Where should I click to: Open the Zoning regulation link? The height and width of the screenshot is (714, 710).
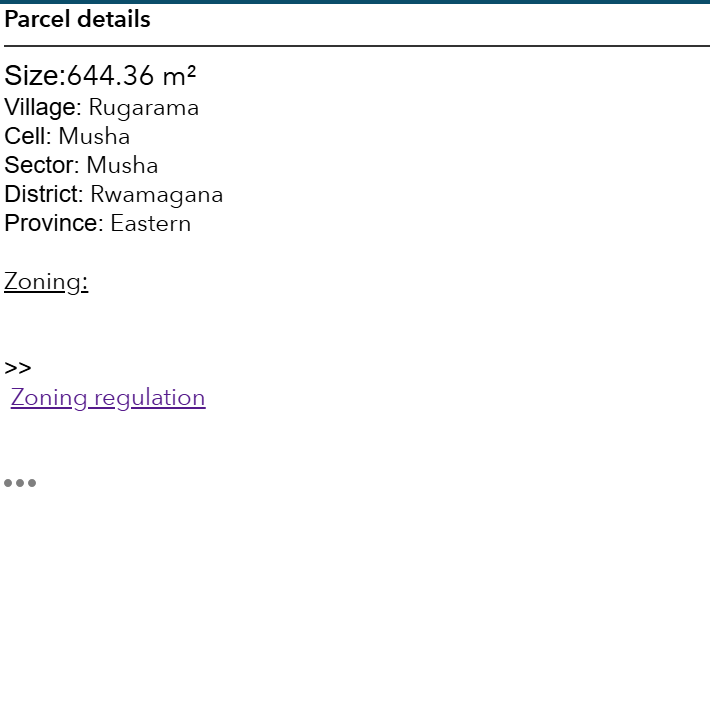click(108, 398)
